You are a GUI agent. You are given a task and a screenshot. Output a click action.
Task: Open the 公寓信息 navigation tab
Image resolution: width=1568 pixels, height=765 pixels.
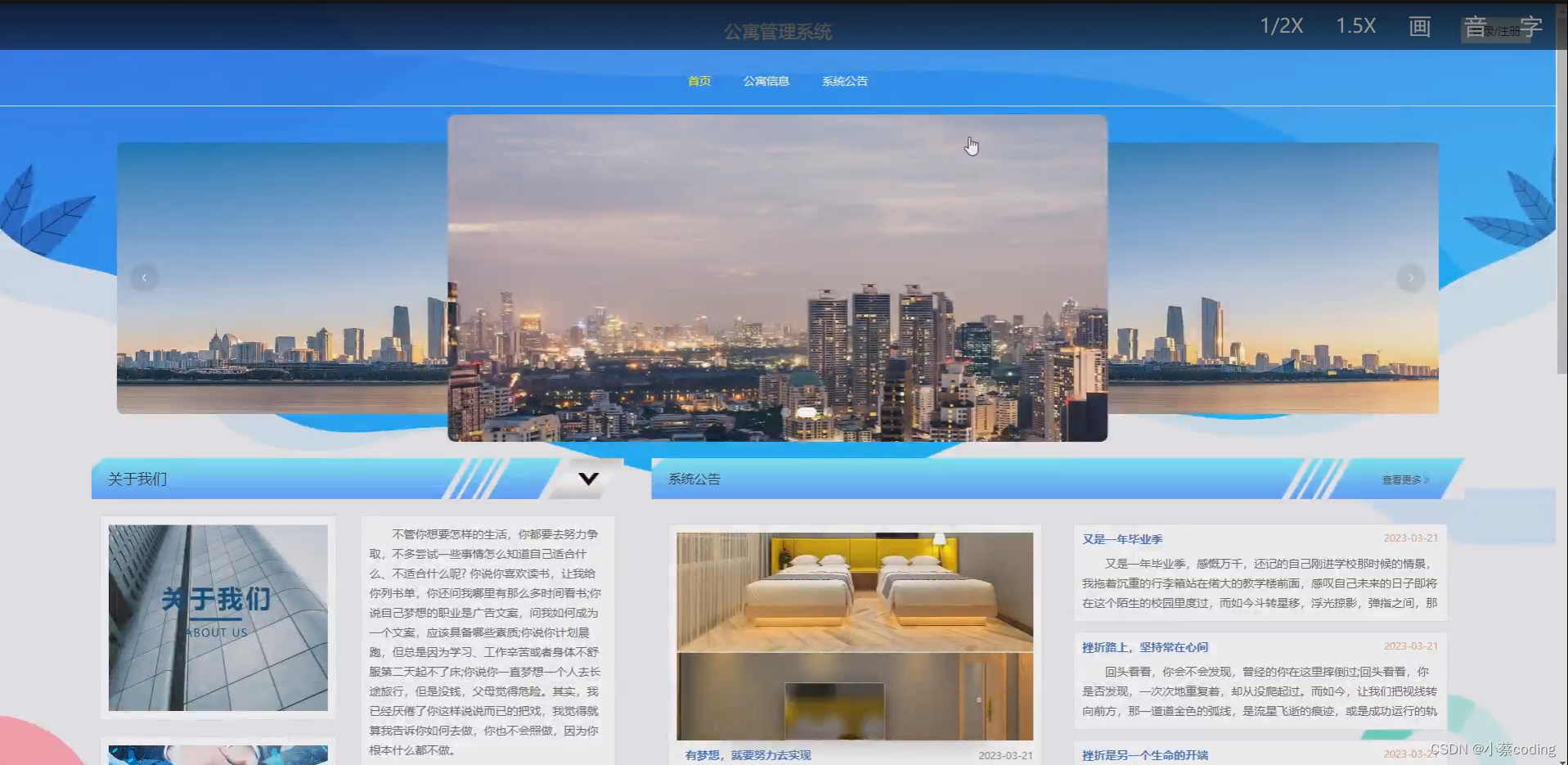(766, 81)
